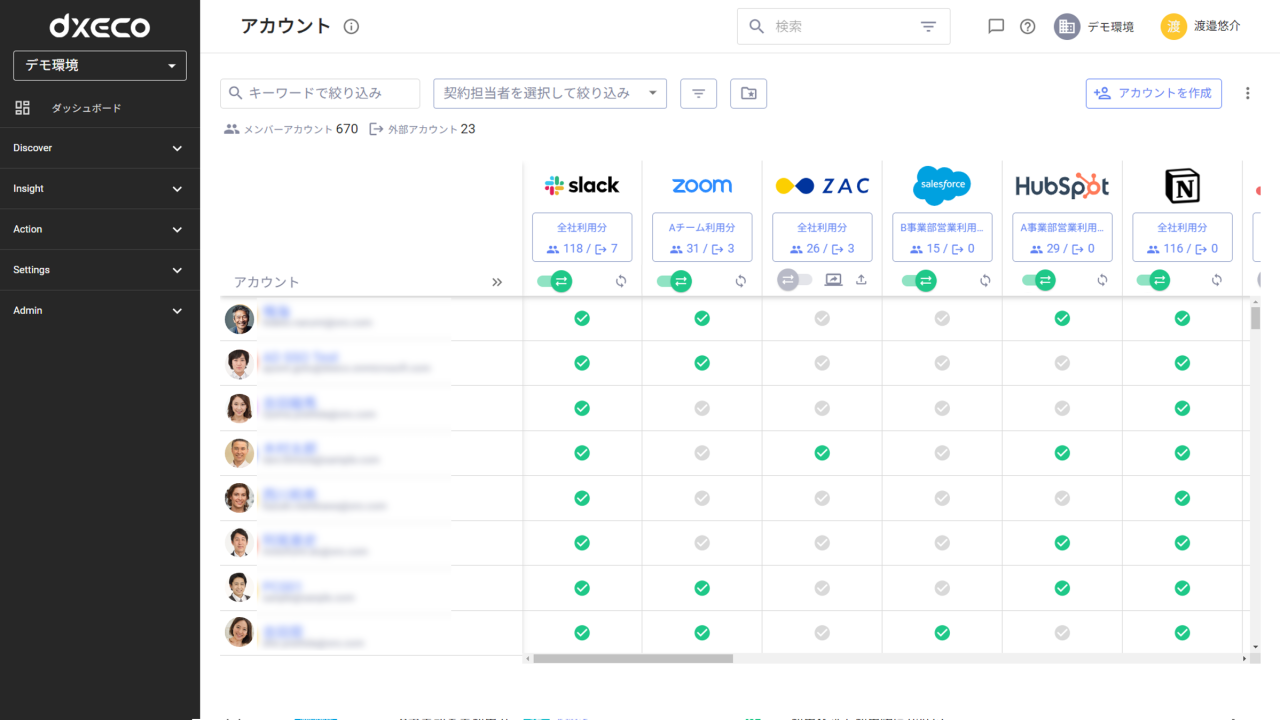Enable the ZAC sync switch
This screenshot has height=720, width=1280.
pyautogui.click(x=794, y=281)
